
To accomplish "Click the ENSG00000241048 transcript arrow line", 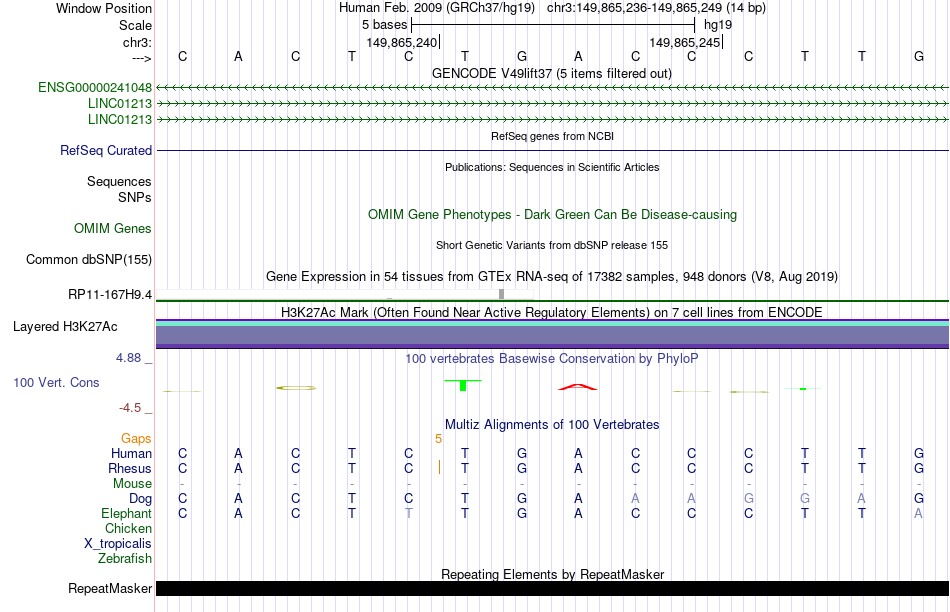I will point(552,88).
